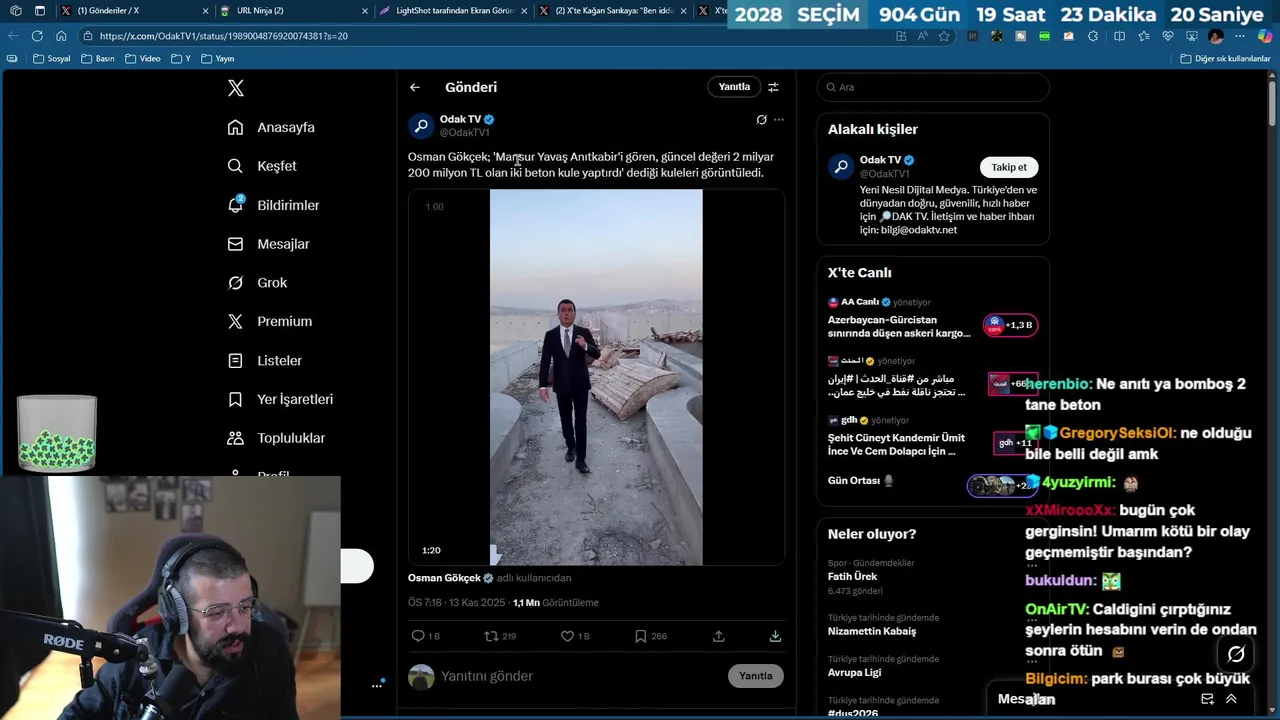
Task: Switch to the Gönderiler / X tab
Action: (136, 11)
